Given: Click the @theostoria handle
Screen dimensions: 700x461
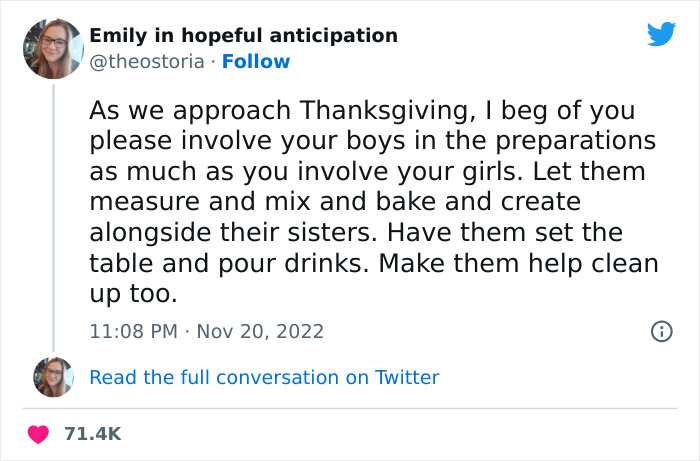Looking at the screenshot, I should (x=146, y=62).
